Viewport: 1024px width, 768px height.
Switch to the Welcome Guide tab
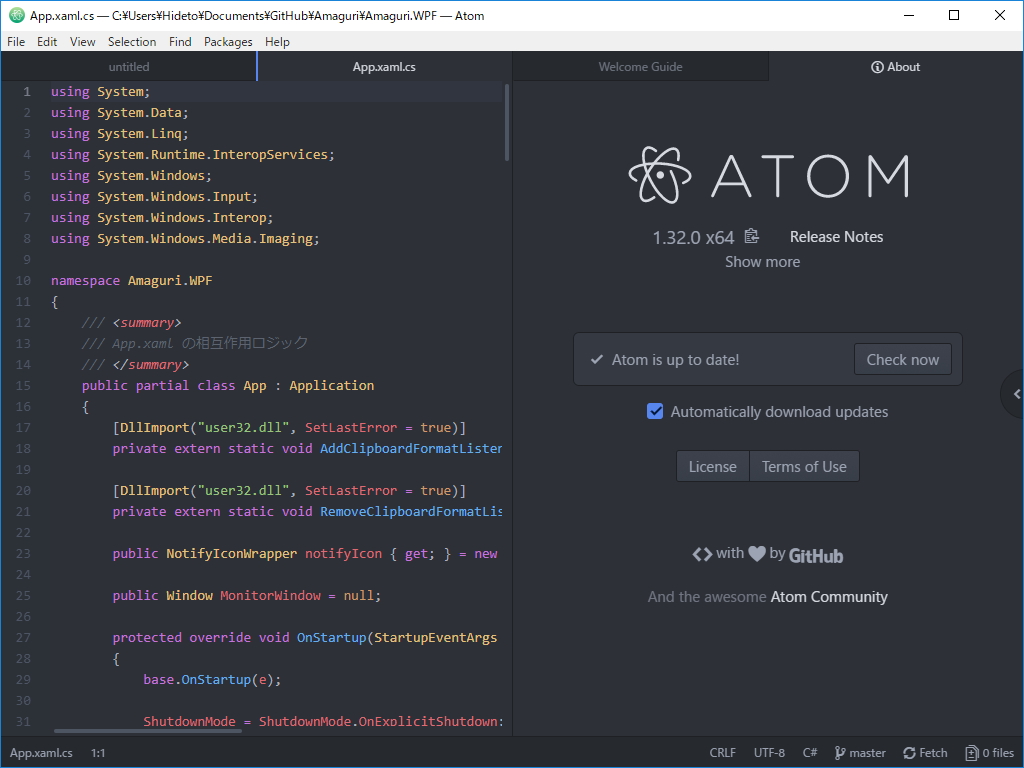(x=640, y=66)
